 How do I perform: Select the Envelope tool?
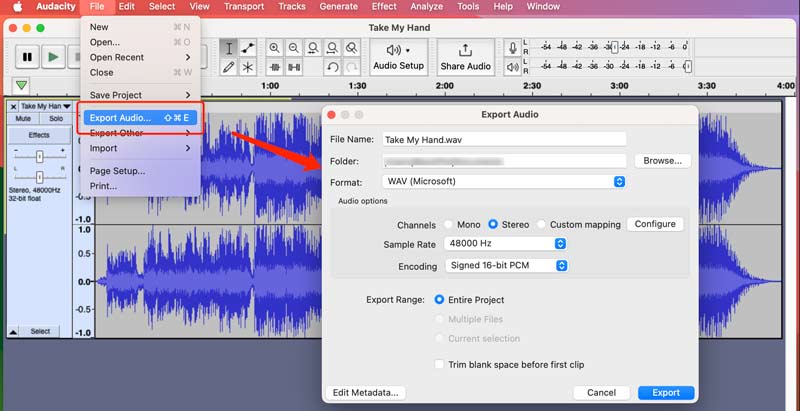pyautogui.click(x=248, y=48)
